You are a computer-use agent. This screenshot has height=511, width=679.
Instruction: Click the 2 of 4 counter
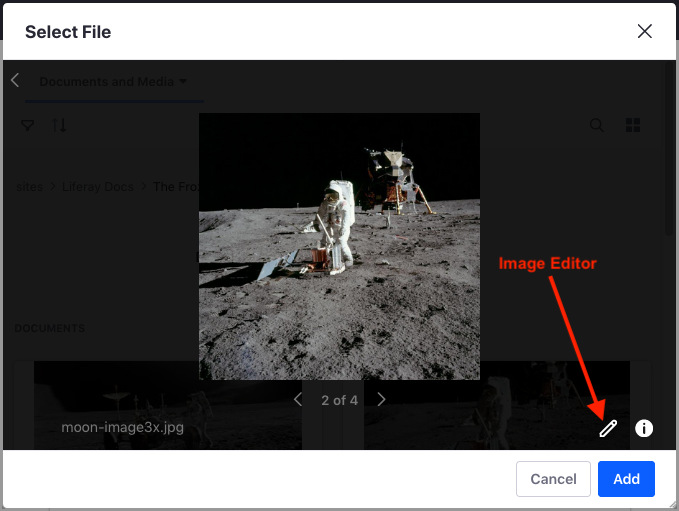coord(340,400)
